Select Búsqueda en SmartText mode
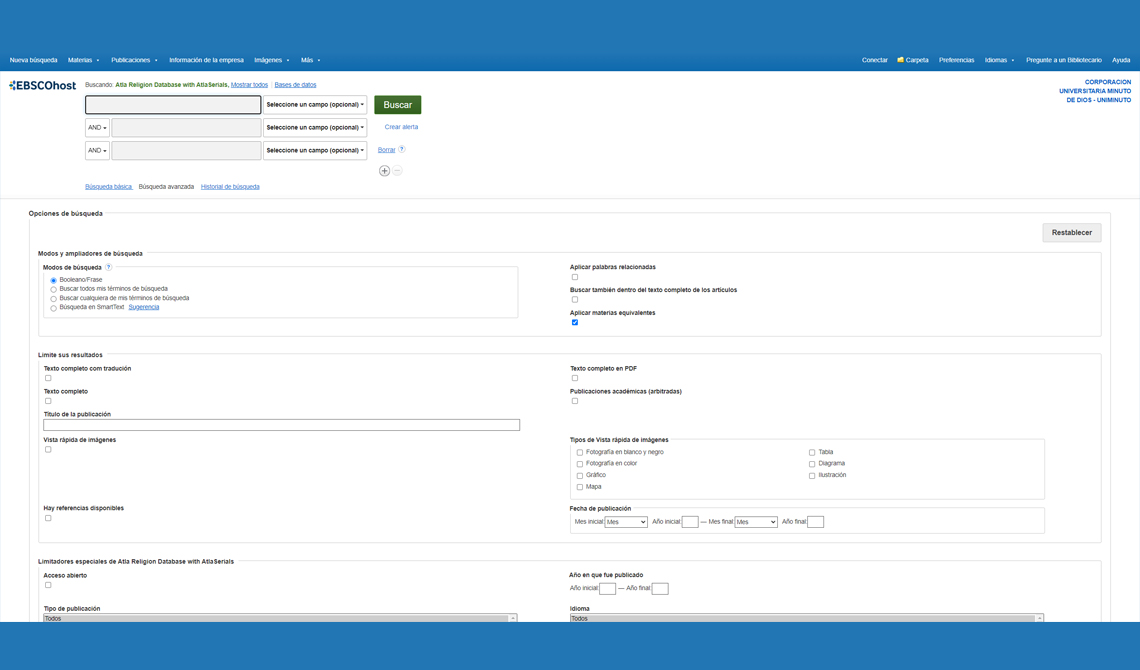Viewport: 1140px width, 670px height. point(53,308)
